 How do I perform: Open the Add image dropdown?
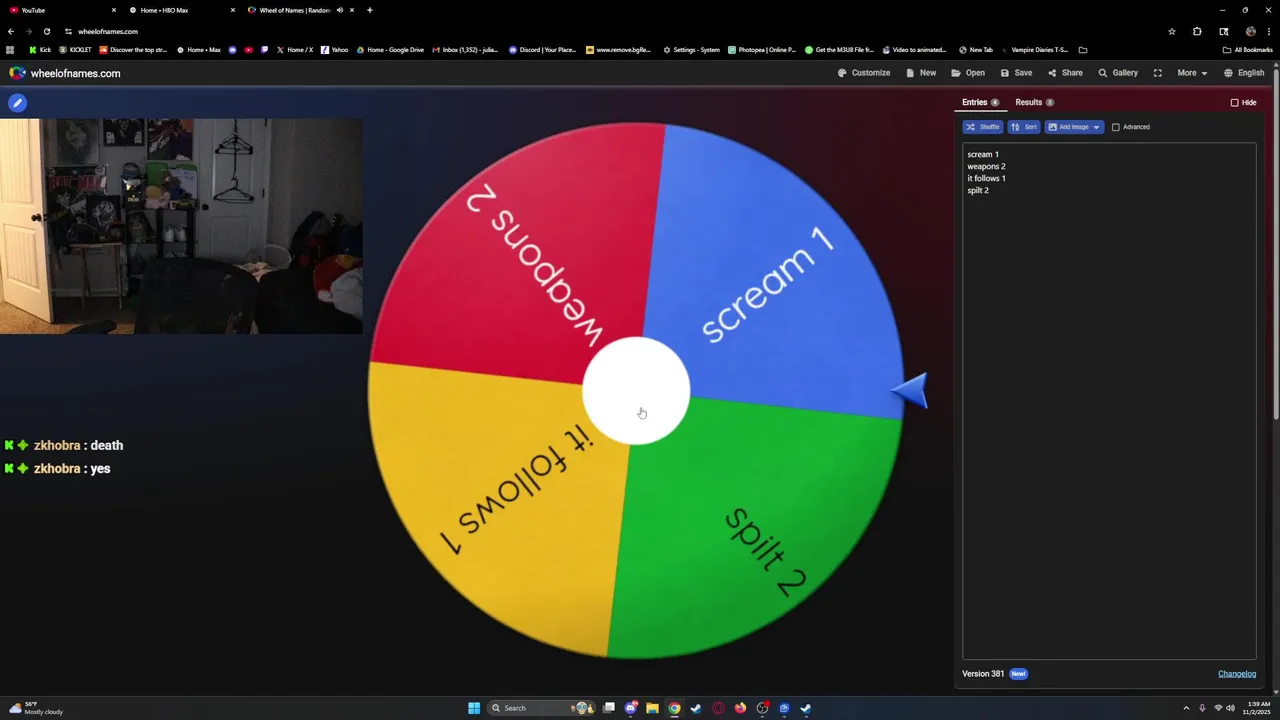(1073, 127)
